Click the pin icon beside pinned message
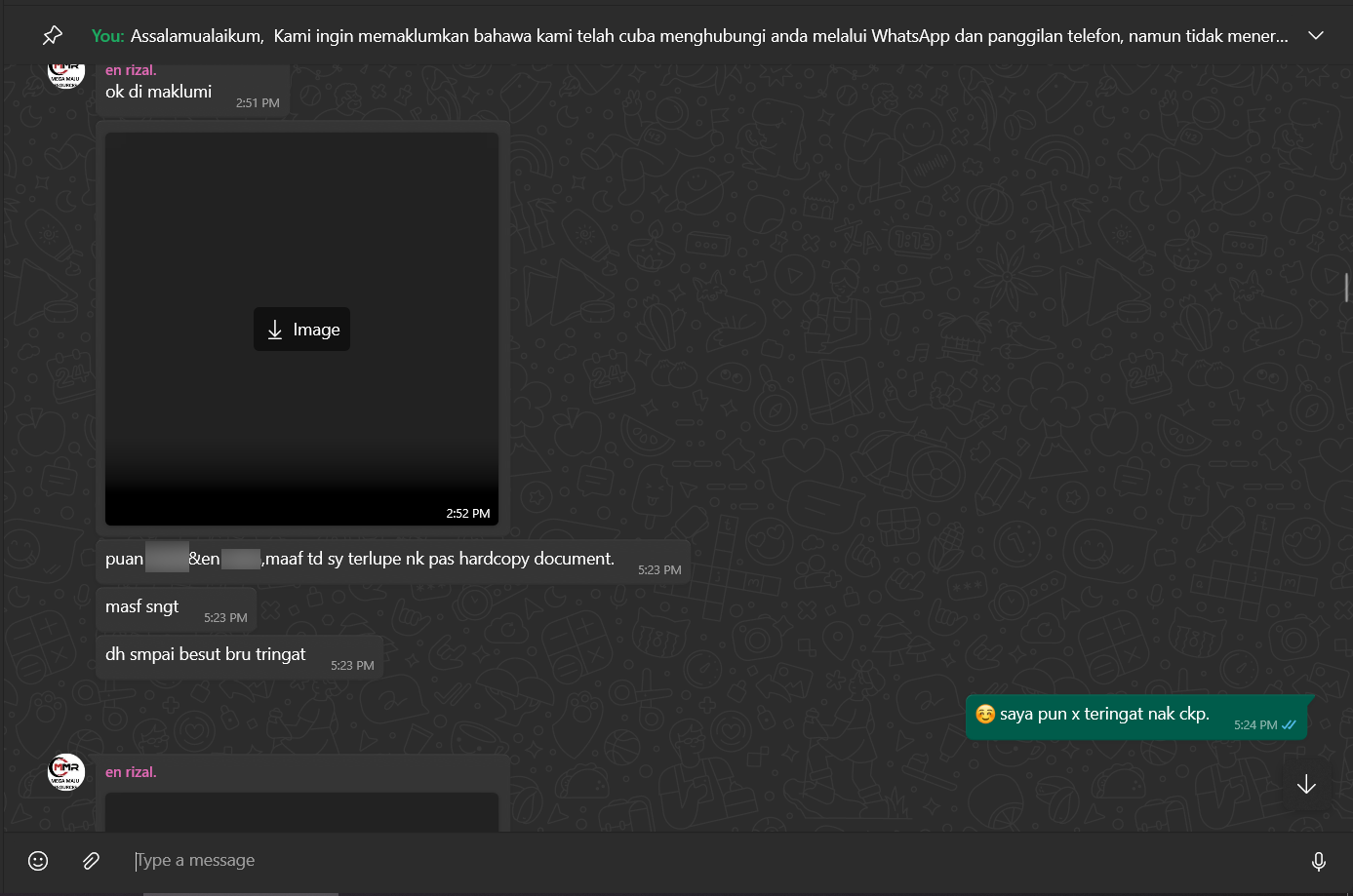 pyautogui.click(x=53, y=36)
